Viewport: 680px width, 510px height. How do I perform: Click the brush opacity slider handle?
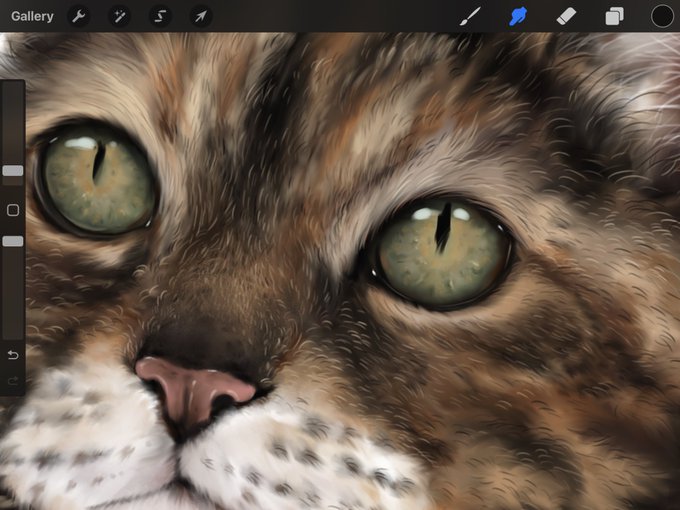[x=13, y=241]
